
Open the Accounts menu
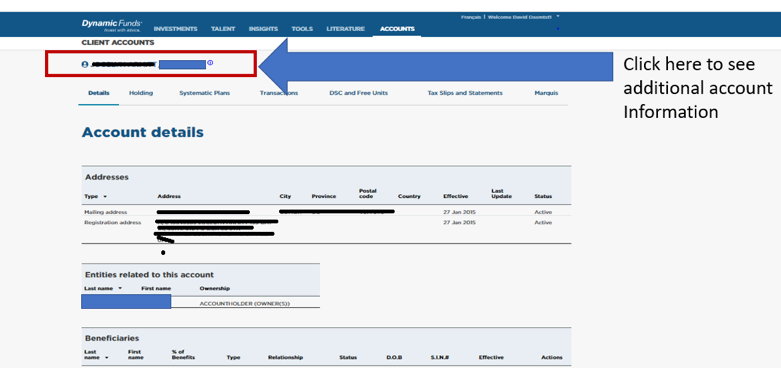click(397, 29)
